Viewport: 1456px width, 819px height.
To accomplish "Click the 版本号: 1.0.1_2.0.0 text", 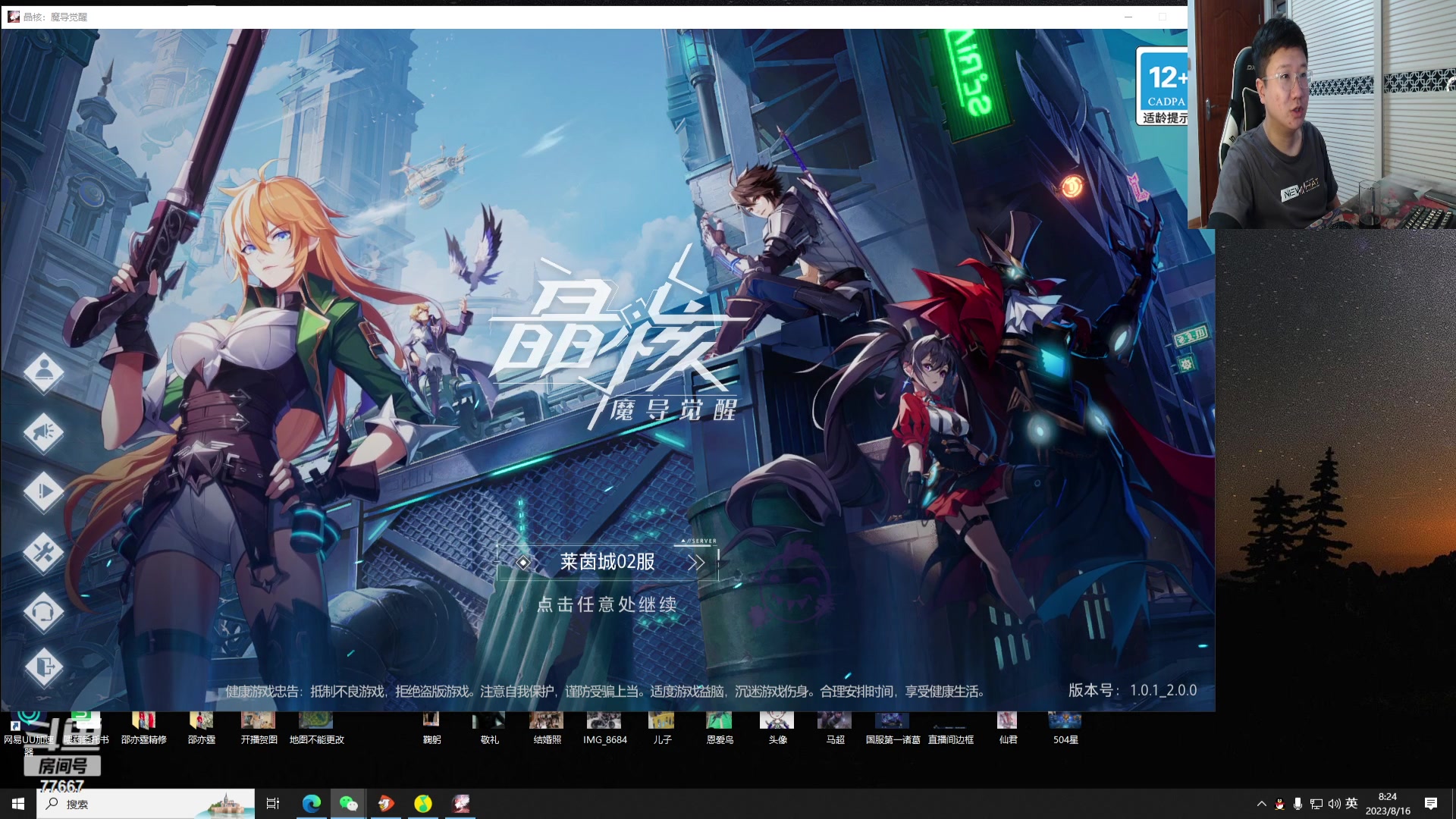I will point(1132,691).
